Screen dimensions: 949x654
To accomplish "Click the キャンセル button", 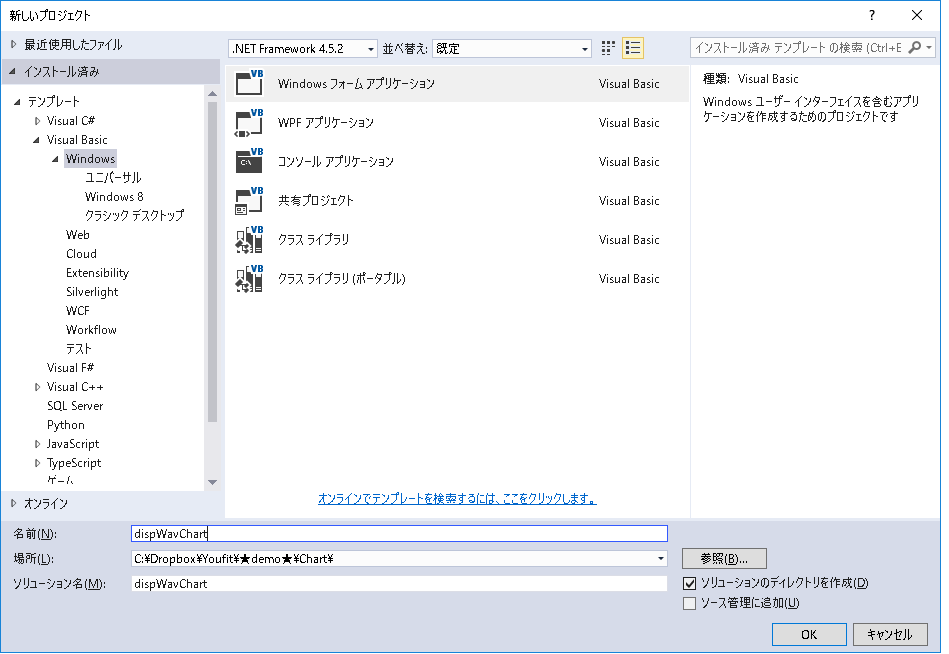I will click(x=890, y=634).
